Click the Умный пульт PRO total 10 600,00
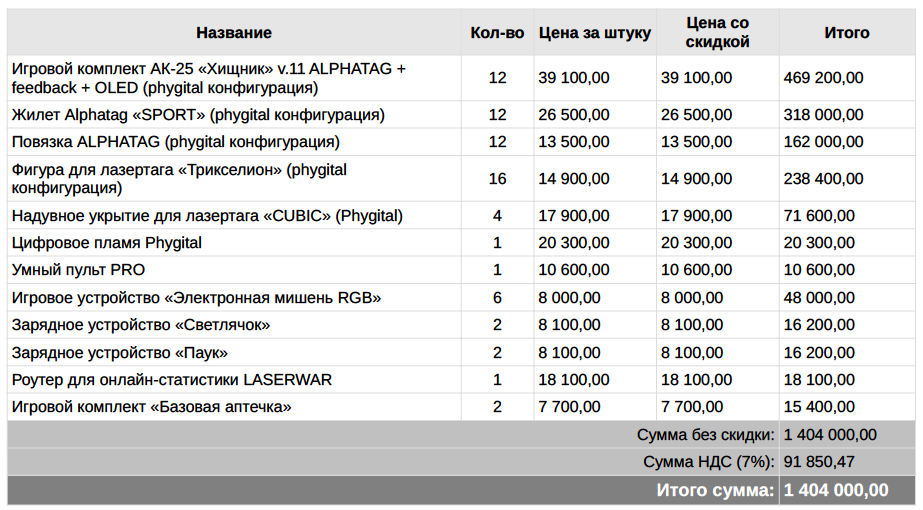 point(819,270)
